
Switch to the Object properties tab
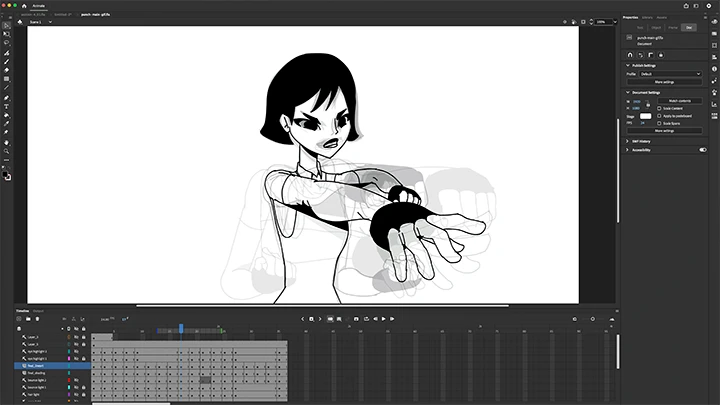coord(656,28)
